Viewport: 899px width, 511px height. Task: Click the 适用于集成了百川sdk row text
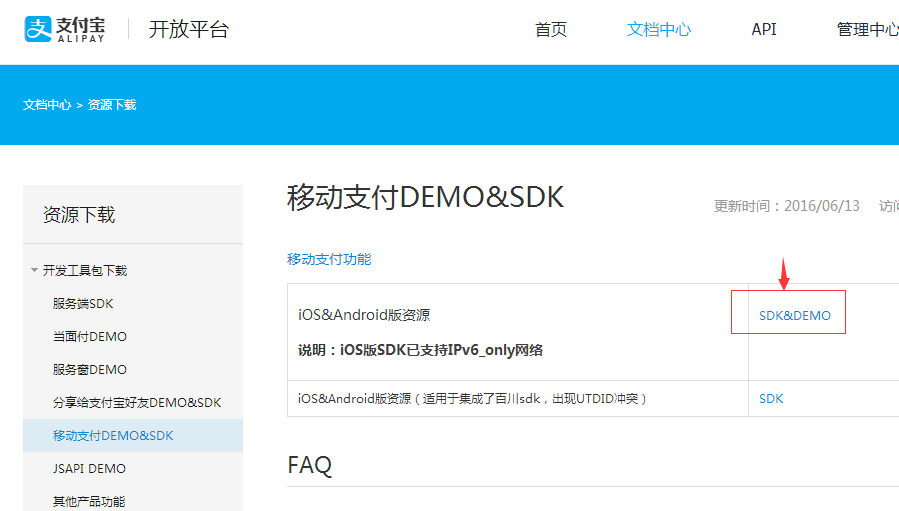coord(472,399)
